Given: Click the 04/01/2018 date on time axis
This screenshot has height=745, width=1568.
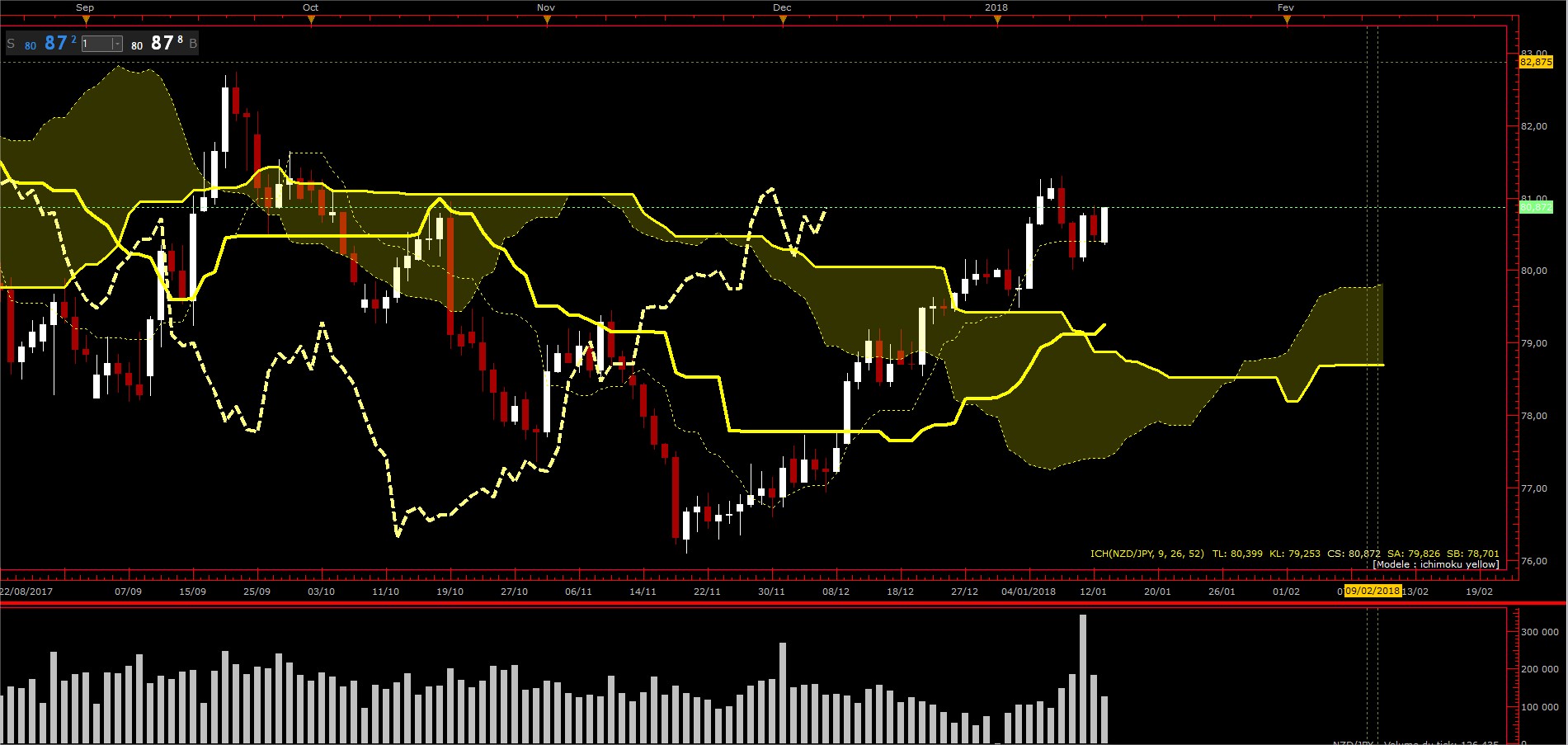Looking at the screenshot, I should coord(1029,592).
